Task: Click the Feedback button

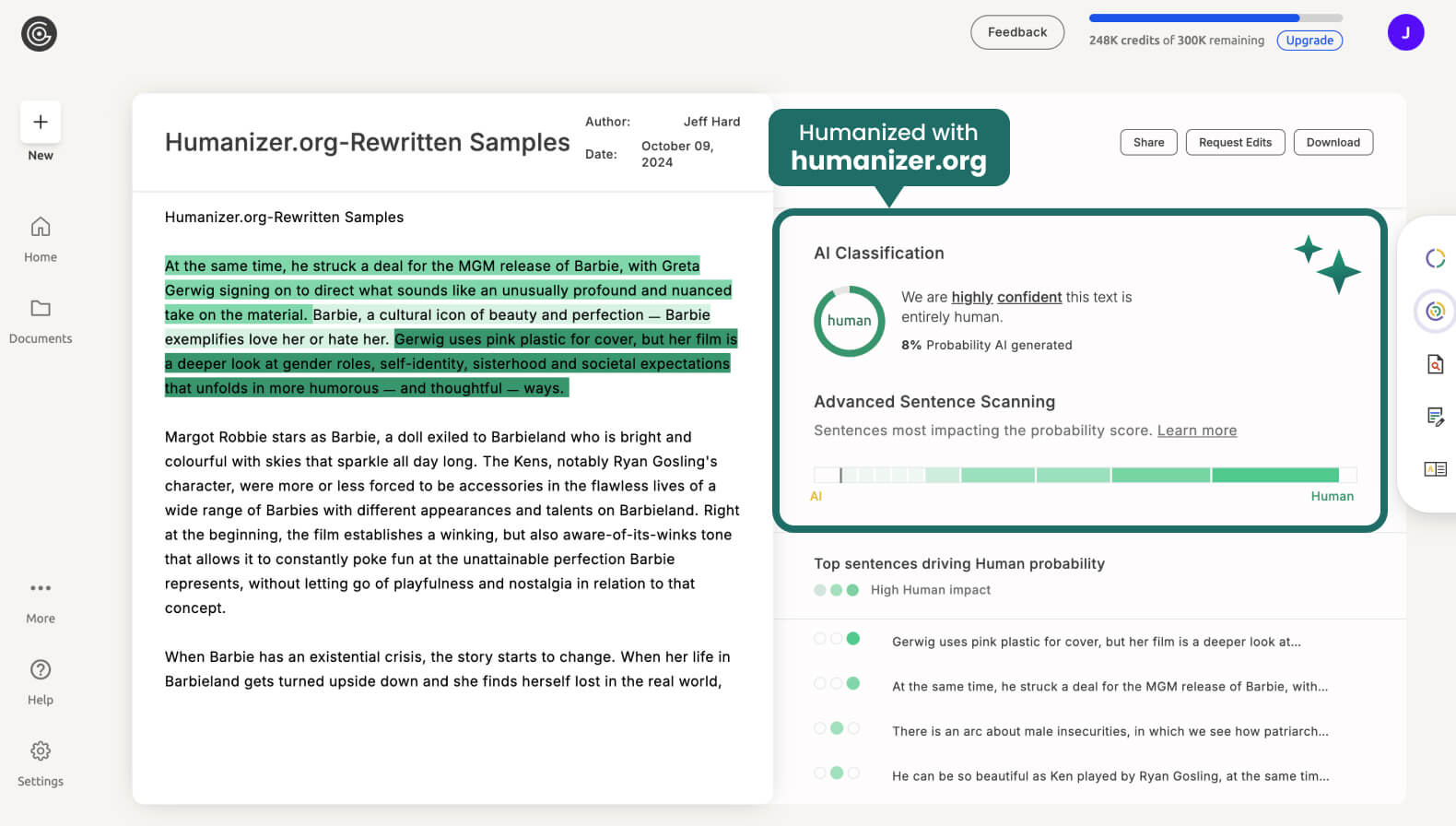Action: (x=1017, y=32)
